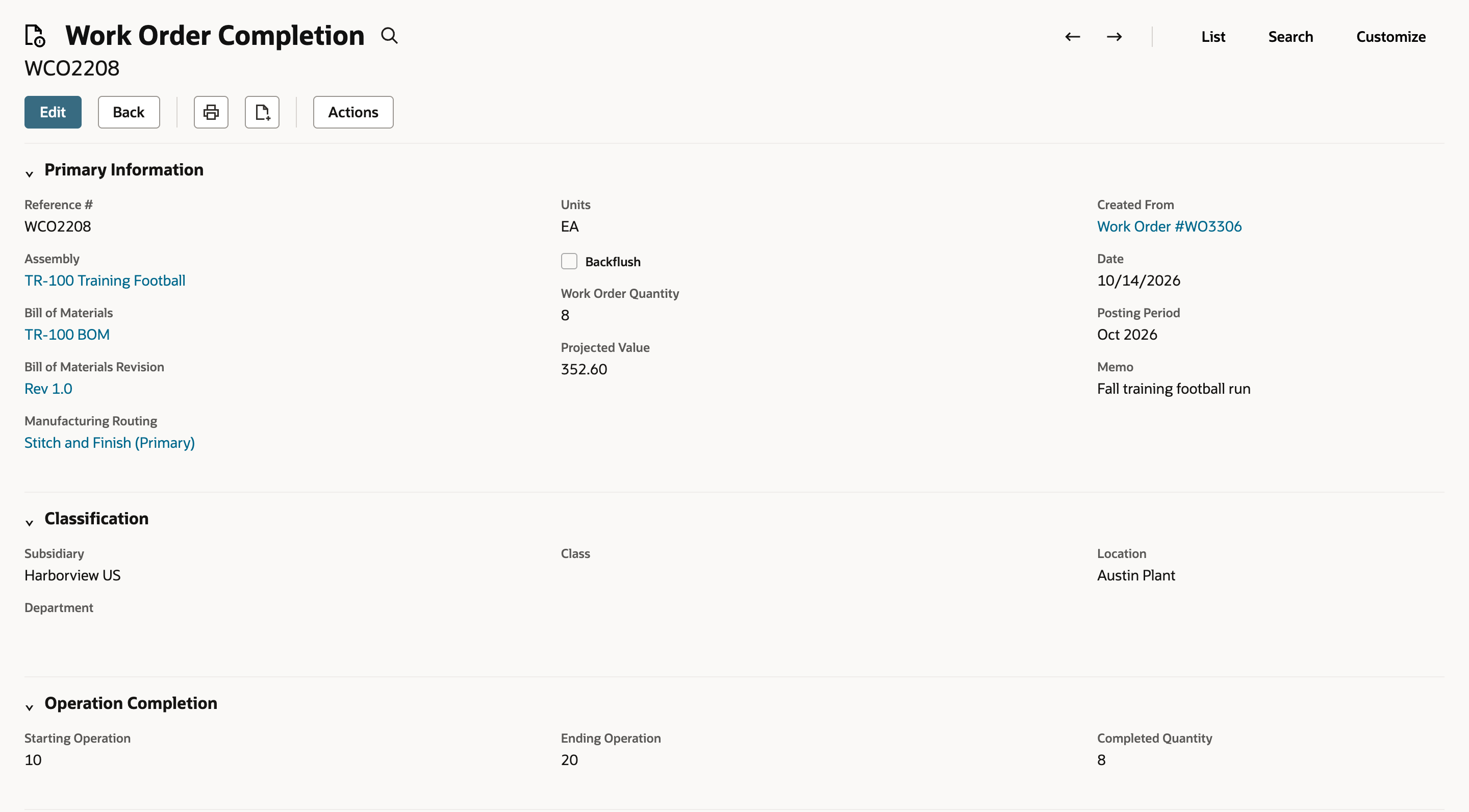This screenshot has height=812, width=1469.
Task: Click the Department field label
Action: click(59, 608)
